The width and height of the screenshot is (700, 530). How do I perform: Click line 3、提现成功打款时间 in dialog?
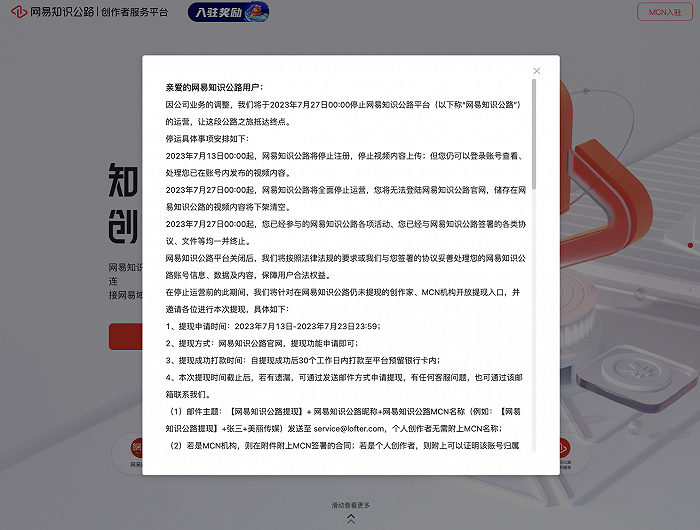[x=303, y=360]
